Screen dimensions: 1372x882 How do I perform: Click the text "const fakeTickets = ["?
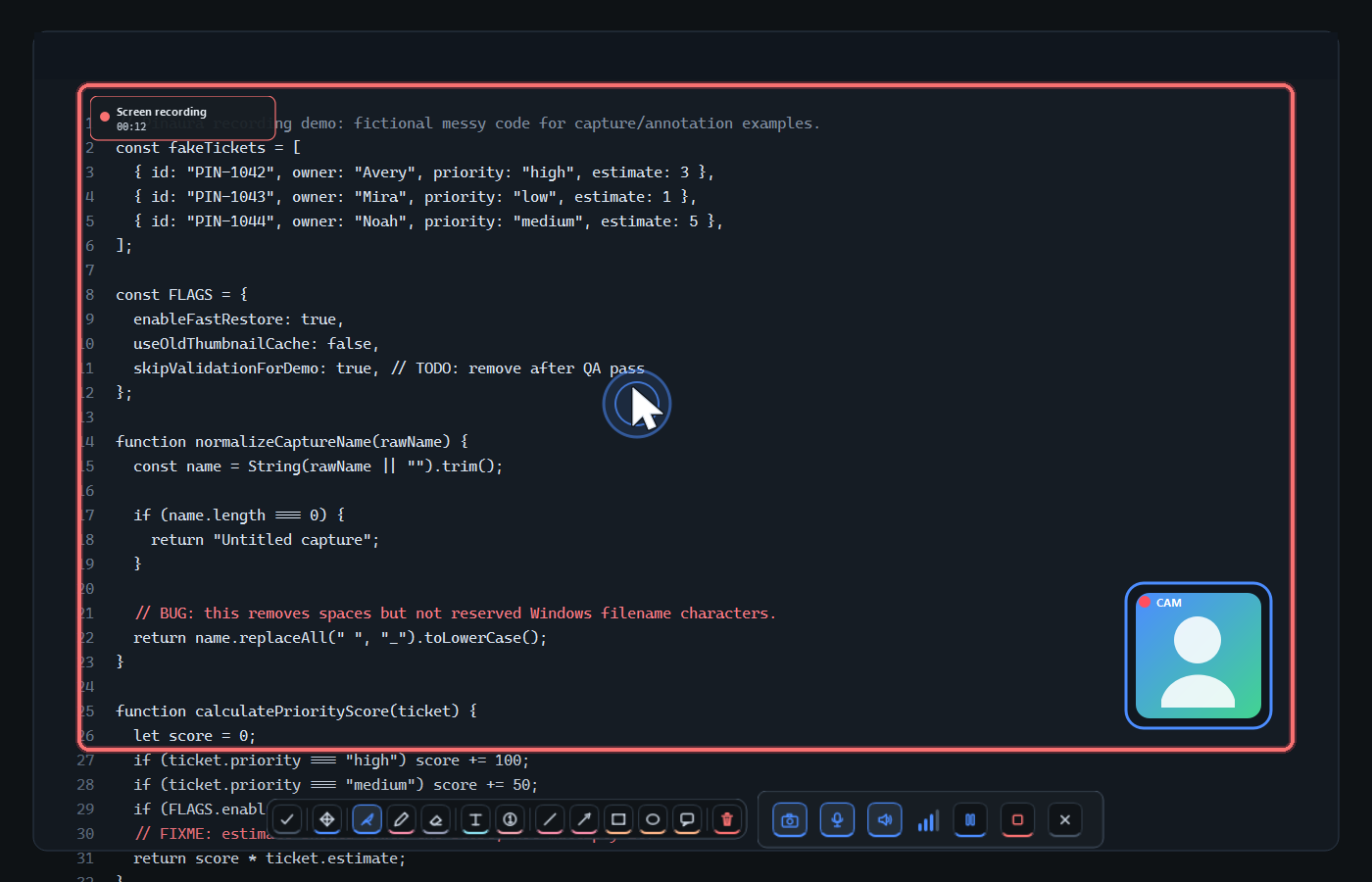coord(208,148)
